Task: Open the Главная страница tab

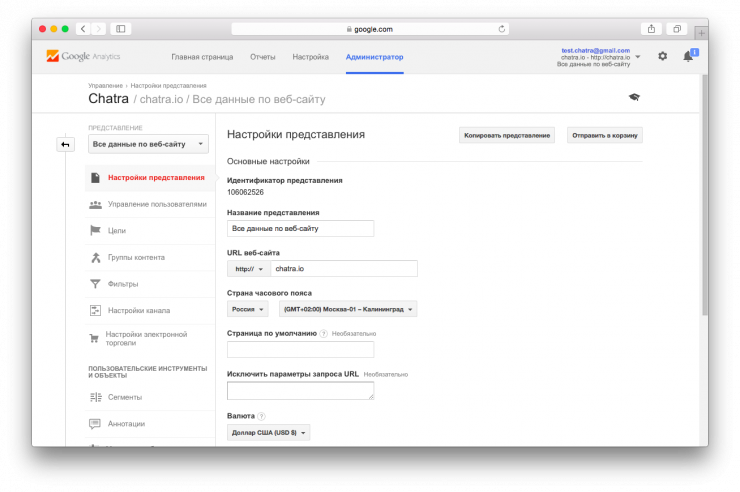Action: [203, 57]
